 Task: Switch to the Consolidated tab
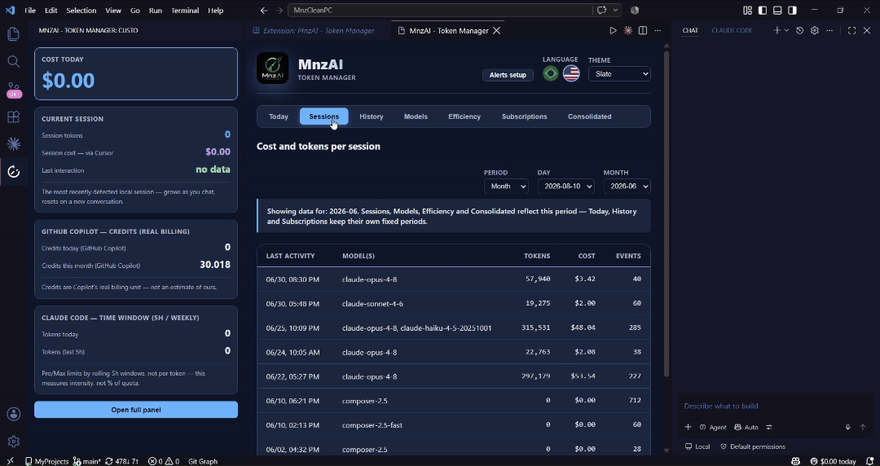tap(589, 117)
